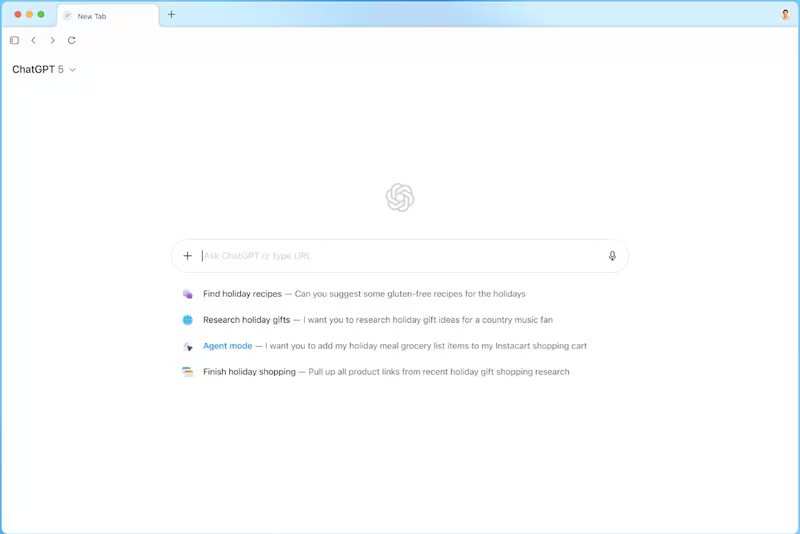800x534 pixels.
Task: Choose the Finish holiday shopping suggestion
Action: pos(376,372)
